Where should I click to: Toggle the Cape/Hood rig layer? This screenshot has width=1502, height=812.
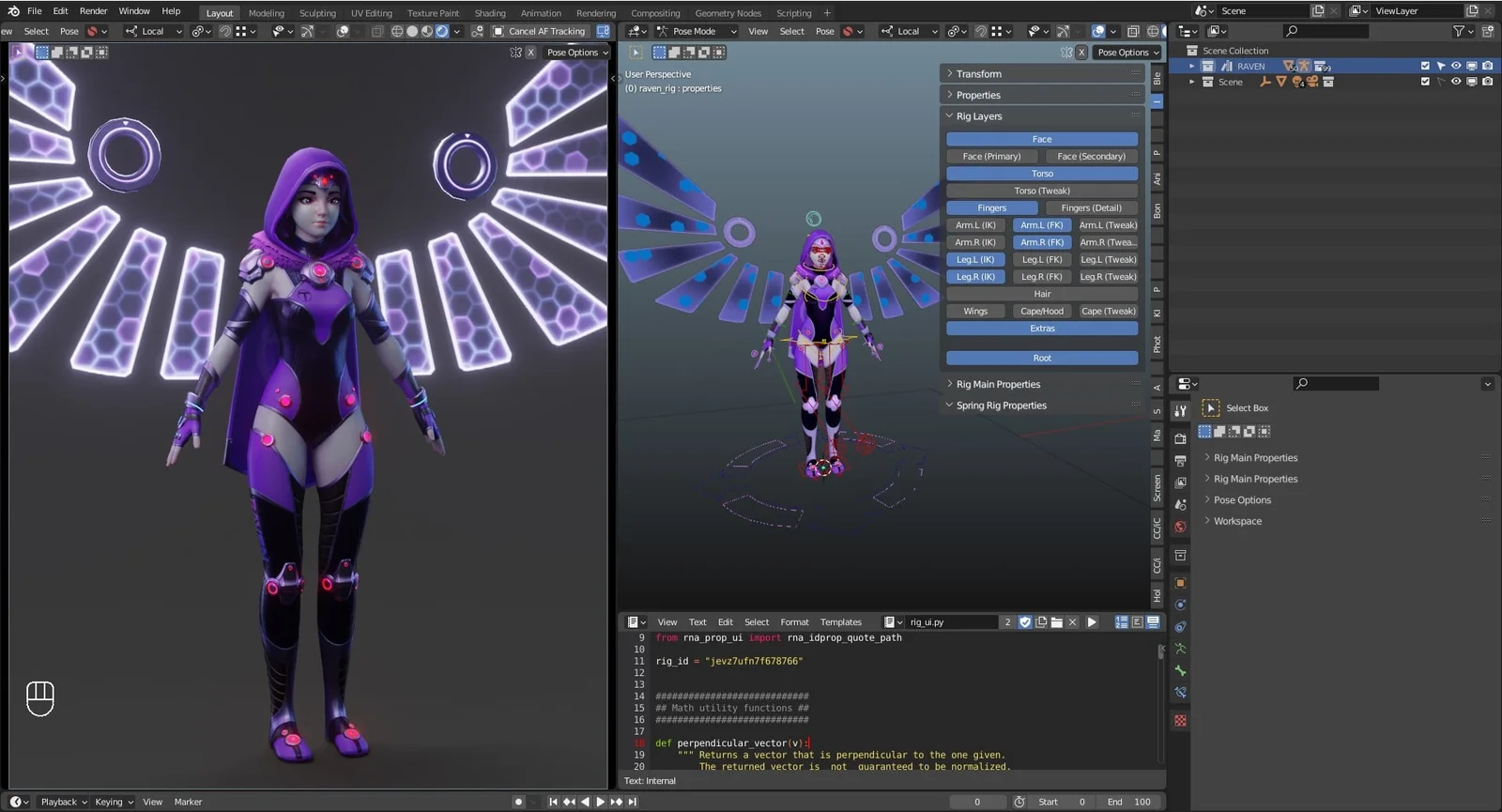(1042, 311)
